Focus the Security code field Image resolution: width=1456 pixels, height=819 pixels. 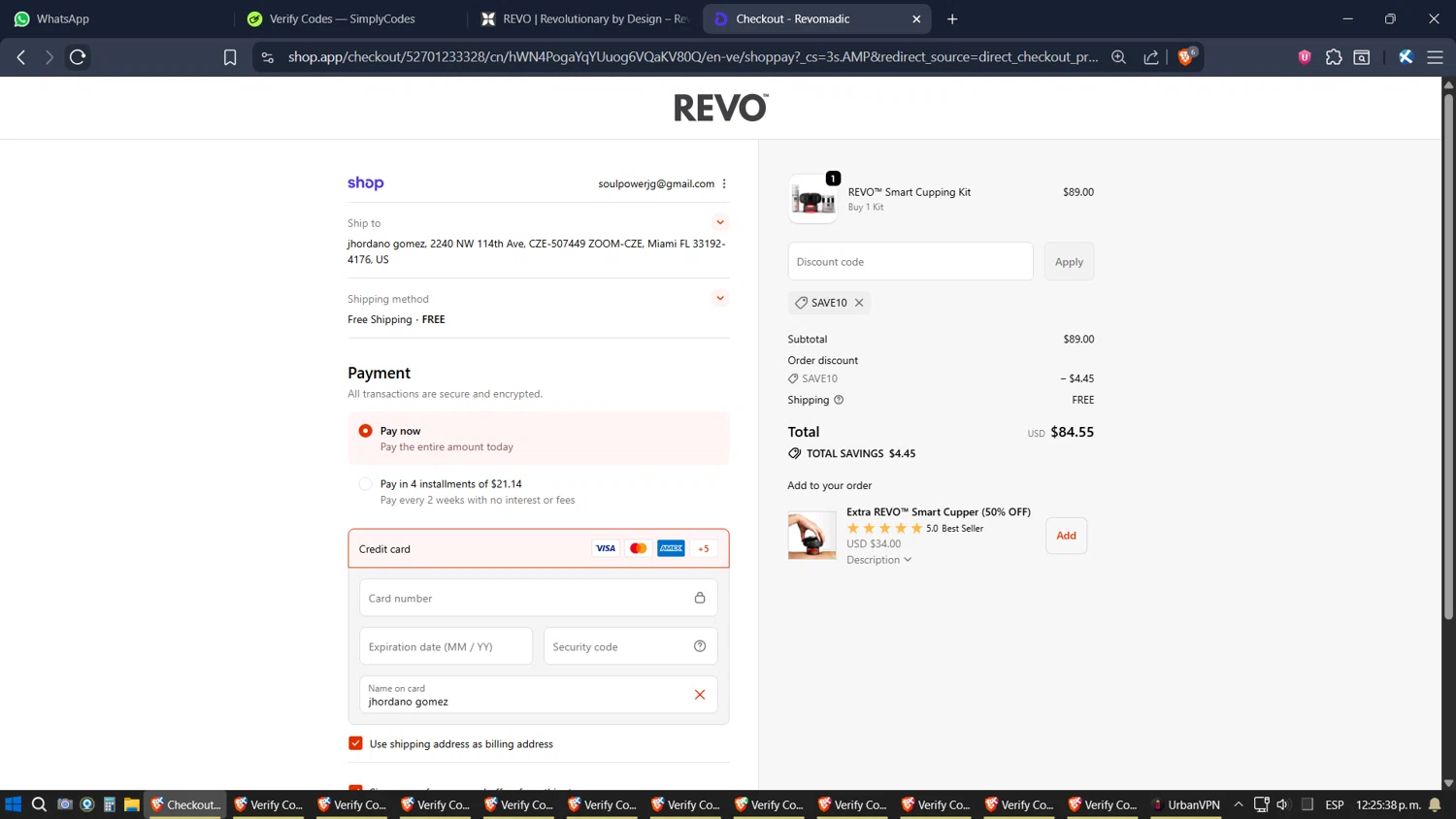tap(630, 646)
